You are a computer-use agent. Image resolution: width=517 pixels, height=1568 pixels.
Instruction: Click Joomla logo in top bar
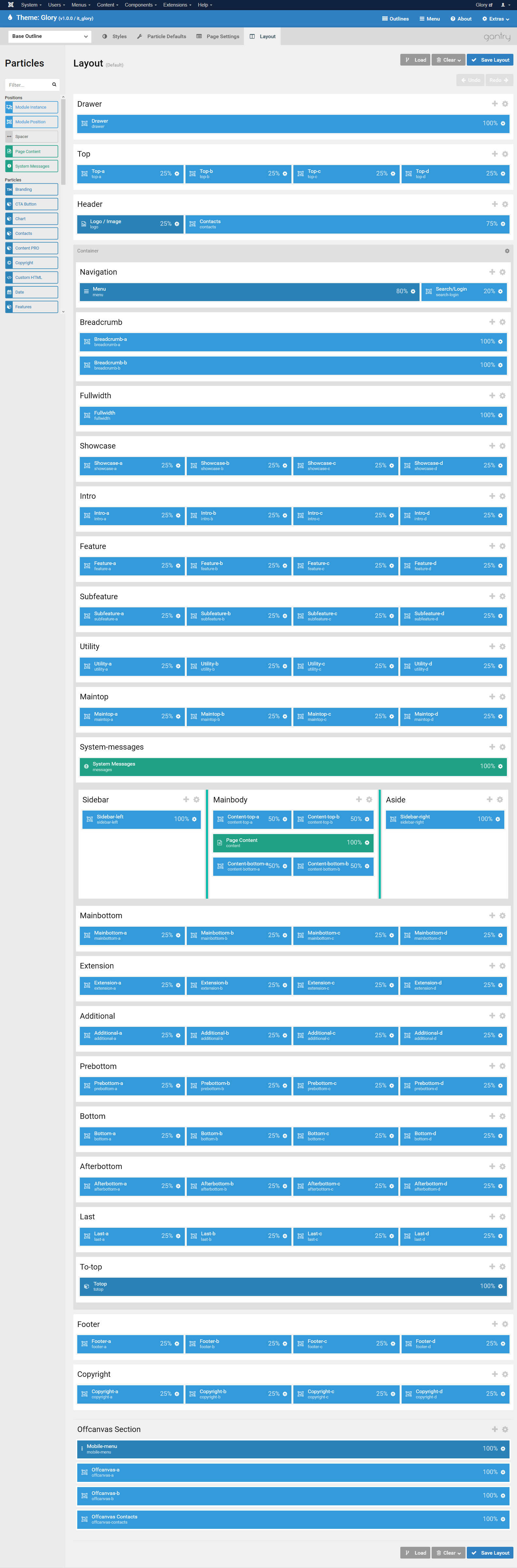pos(10,5)
